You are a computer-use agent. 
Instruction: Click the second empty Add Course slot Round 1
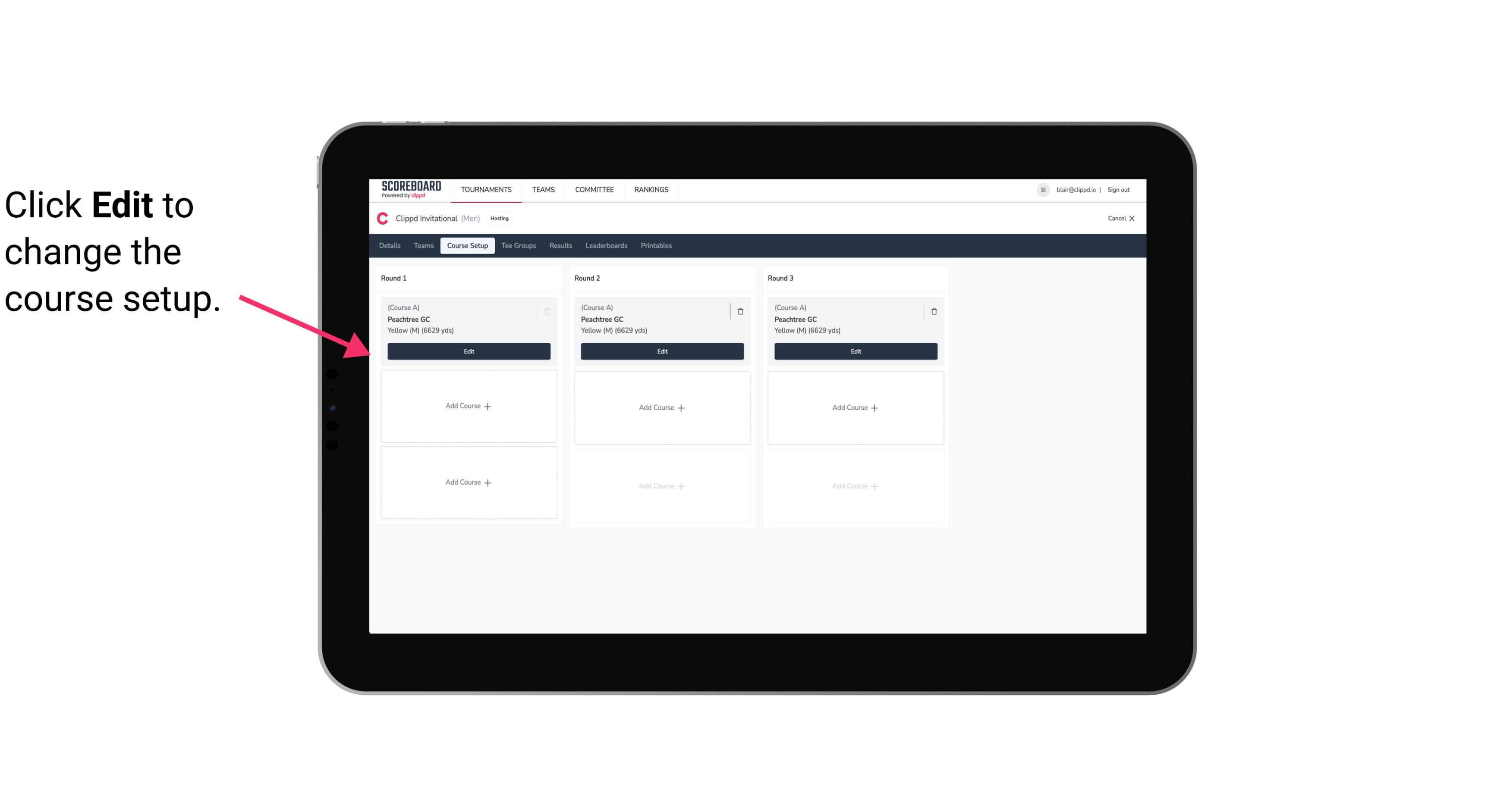point(468,482)
